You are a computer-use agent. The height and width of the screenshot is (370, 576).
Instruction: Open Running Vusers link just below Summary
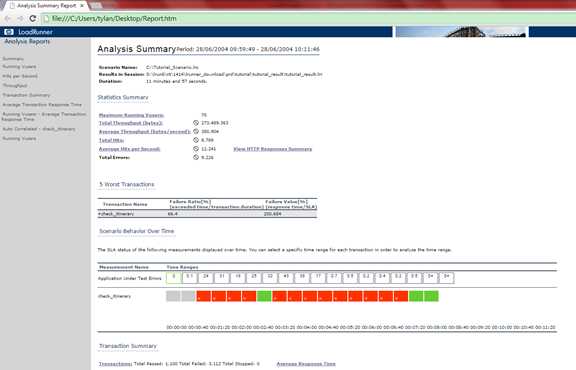[19, 67]
